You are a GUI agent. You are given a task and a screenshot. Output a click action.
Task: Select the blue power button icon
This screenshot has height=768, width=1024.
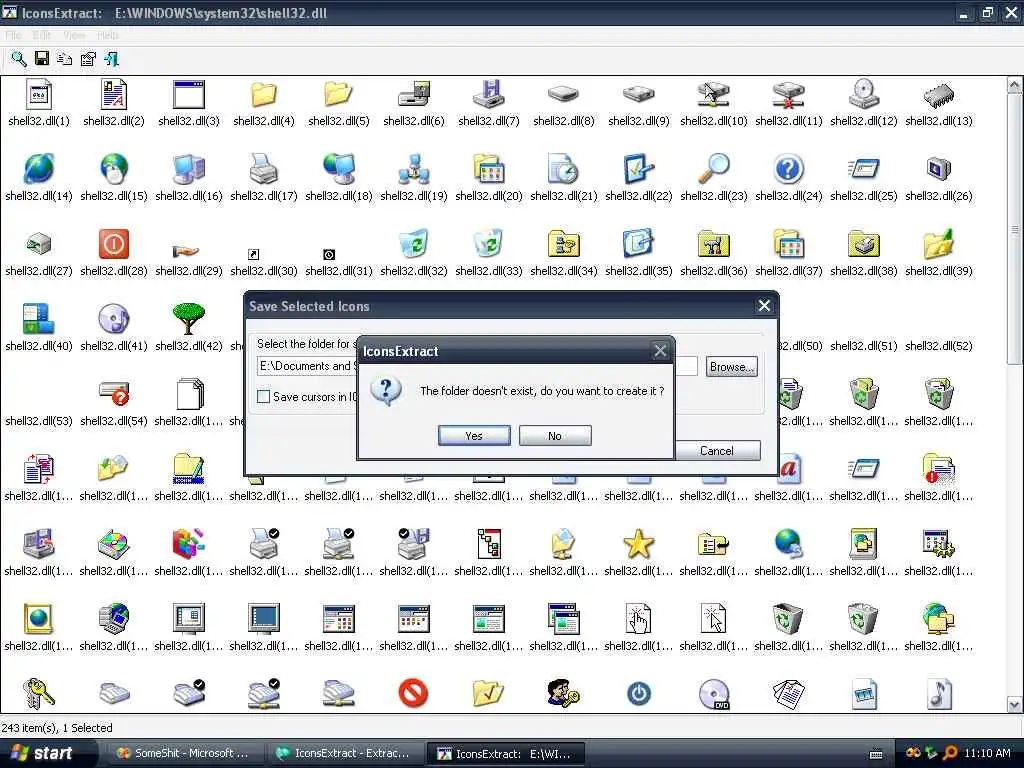(639, 694)
